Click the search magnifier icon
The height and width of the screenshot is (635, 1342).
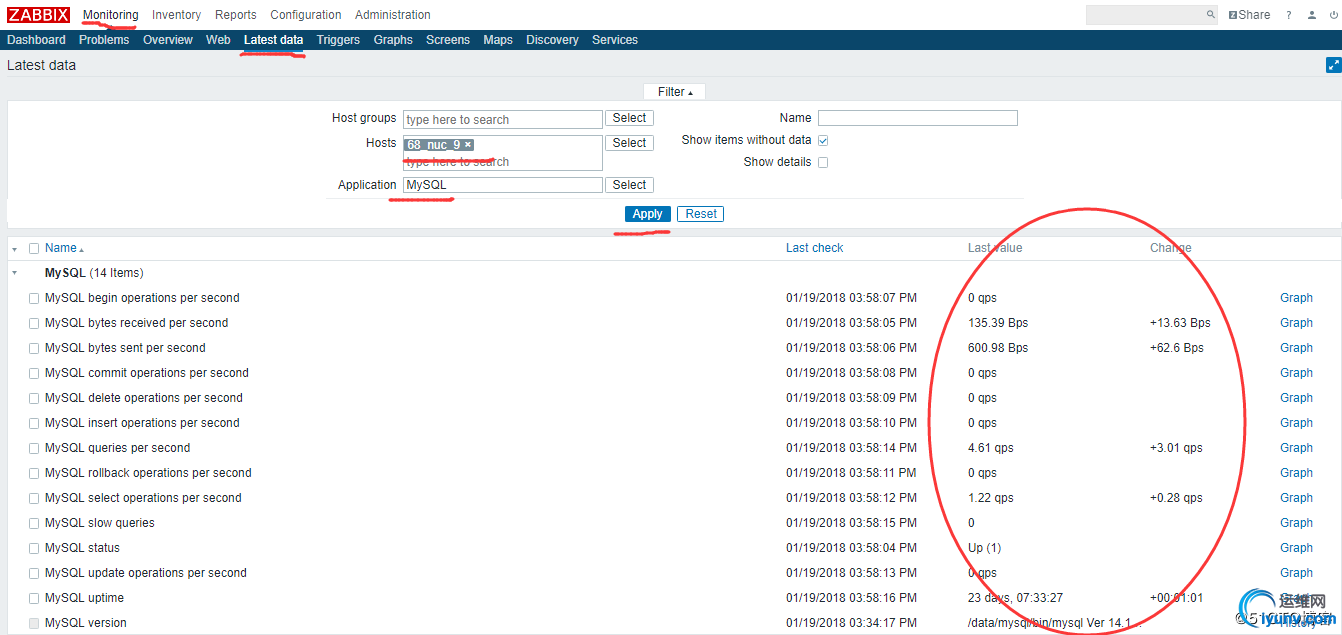(1211, 15)
